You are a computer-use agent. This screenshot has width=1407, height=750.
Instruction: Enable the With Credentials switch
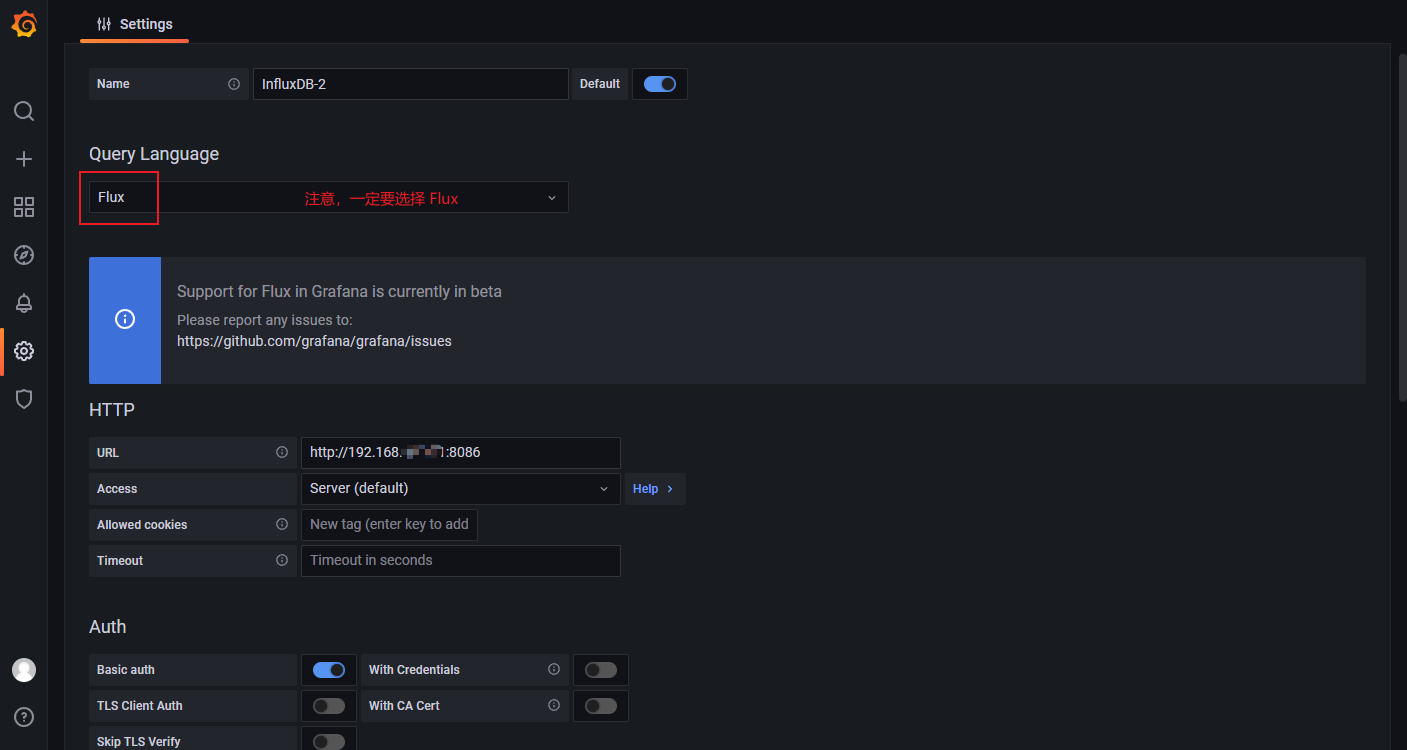point(601,670)
